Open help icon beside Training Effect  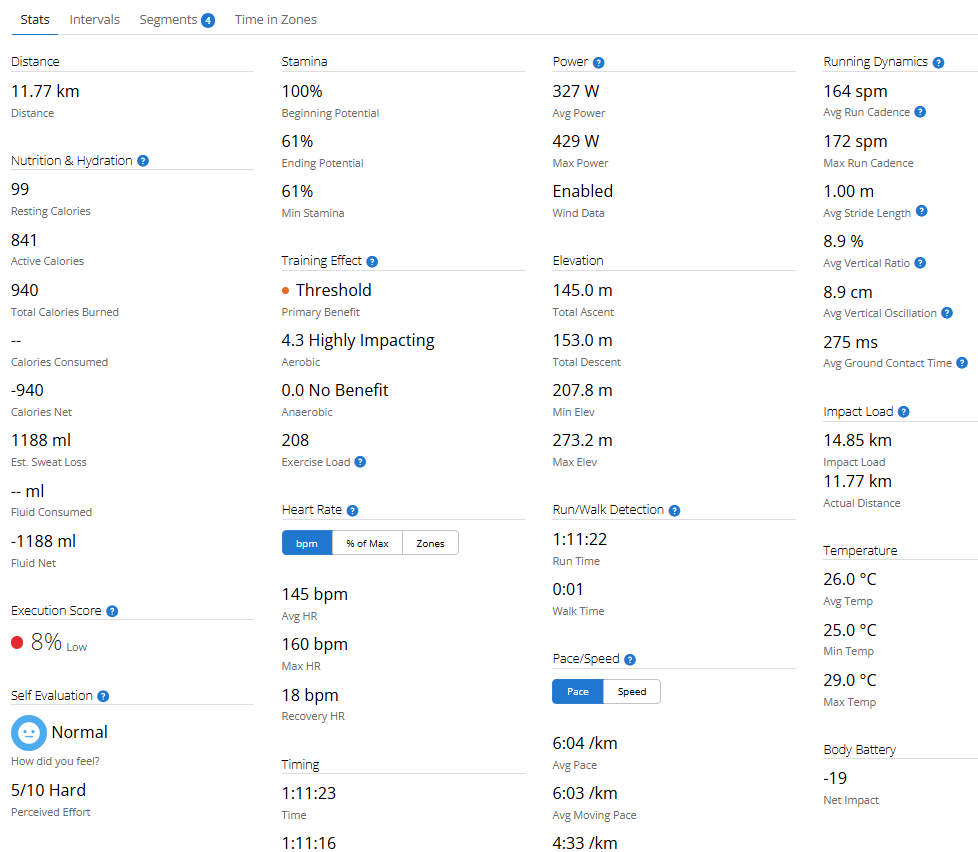coord(372,261)
